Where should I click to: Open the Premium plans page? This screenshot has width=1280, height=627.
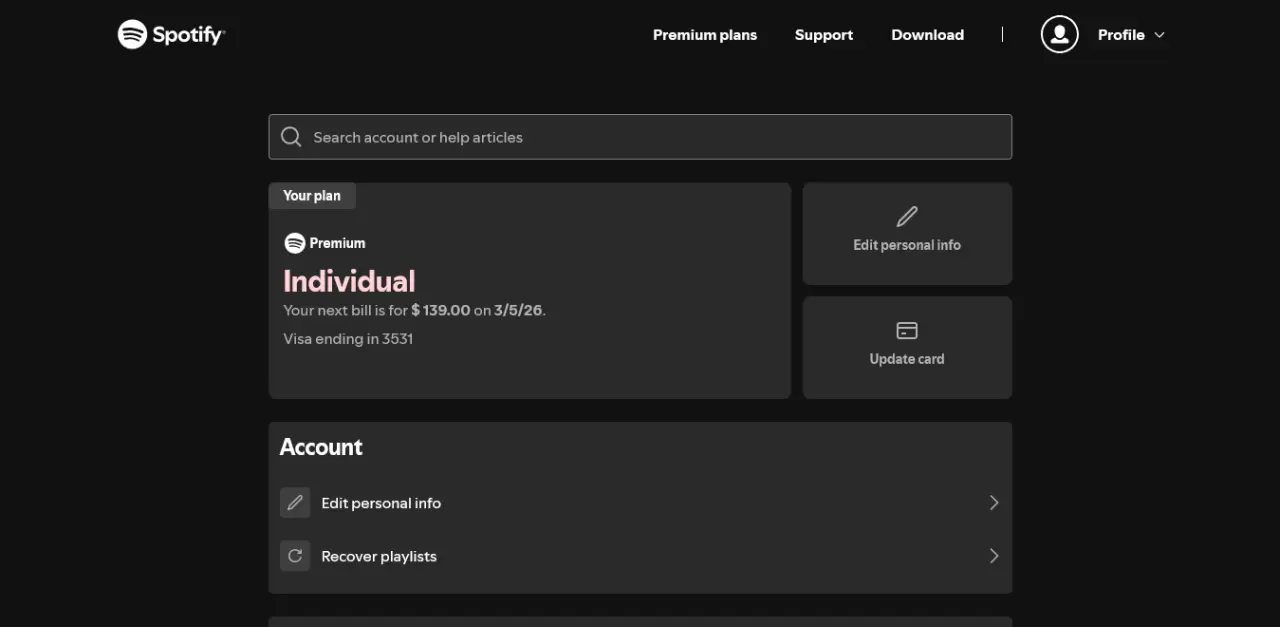(x=705, y=35)
